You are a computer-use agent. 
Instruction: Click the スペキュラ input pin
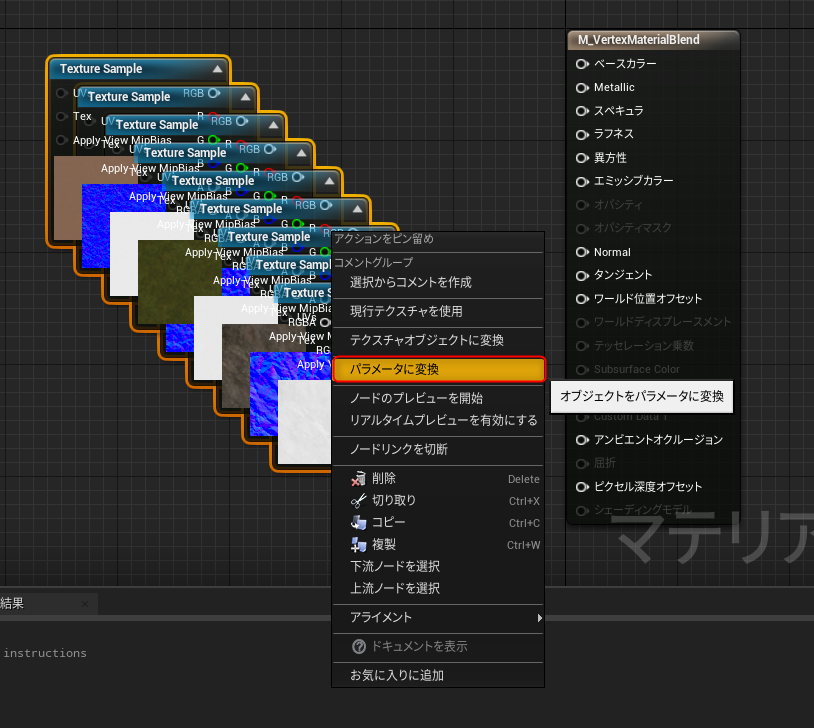(x=582, y=111)
